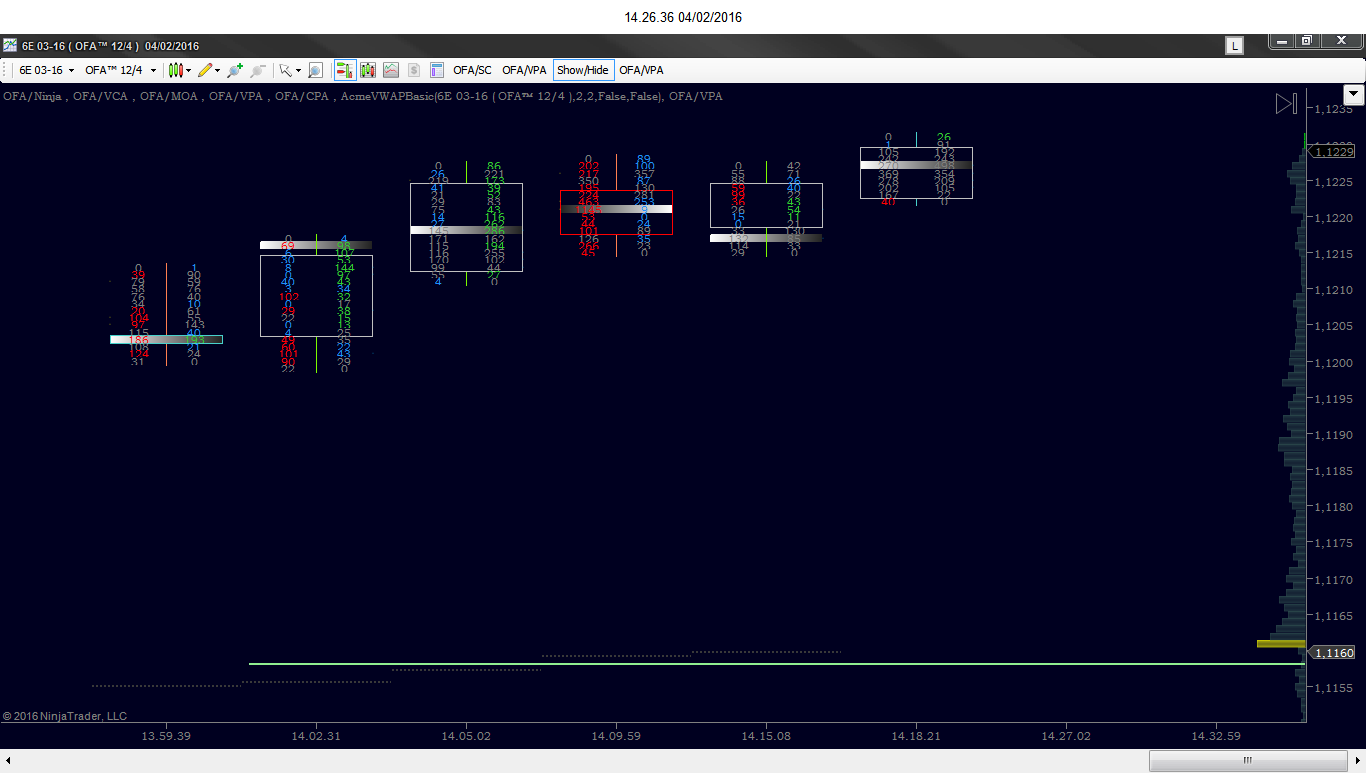The image size is (1366, 773).
Task: Click the OFA/VPA button after Show/Hide
Action: 641,70
